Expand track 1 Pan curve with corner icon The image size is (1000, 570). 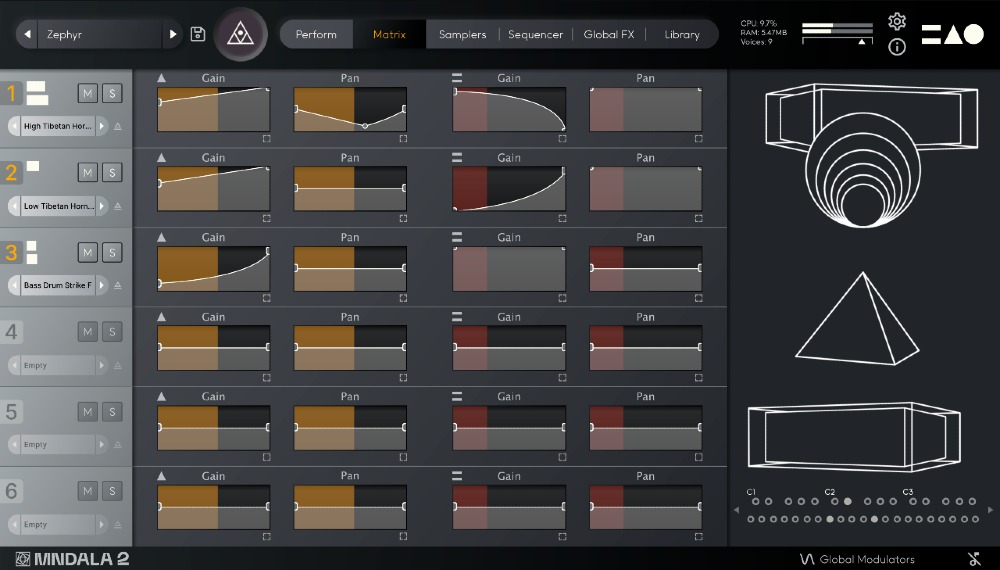[x=403, y=139]
